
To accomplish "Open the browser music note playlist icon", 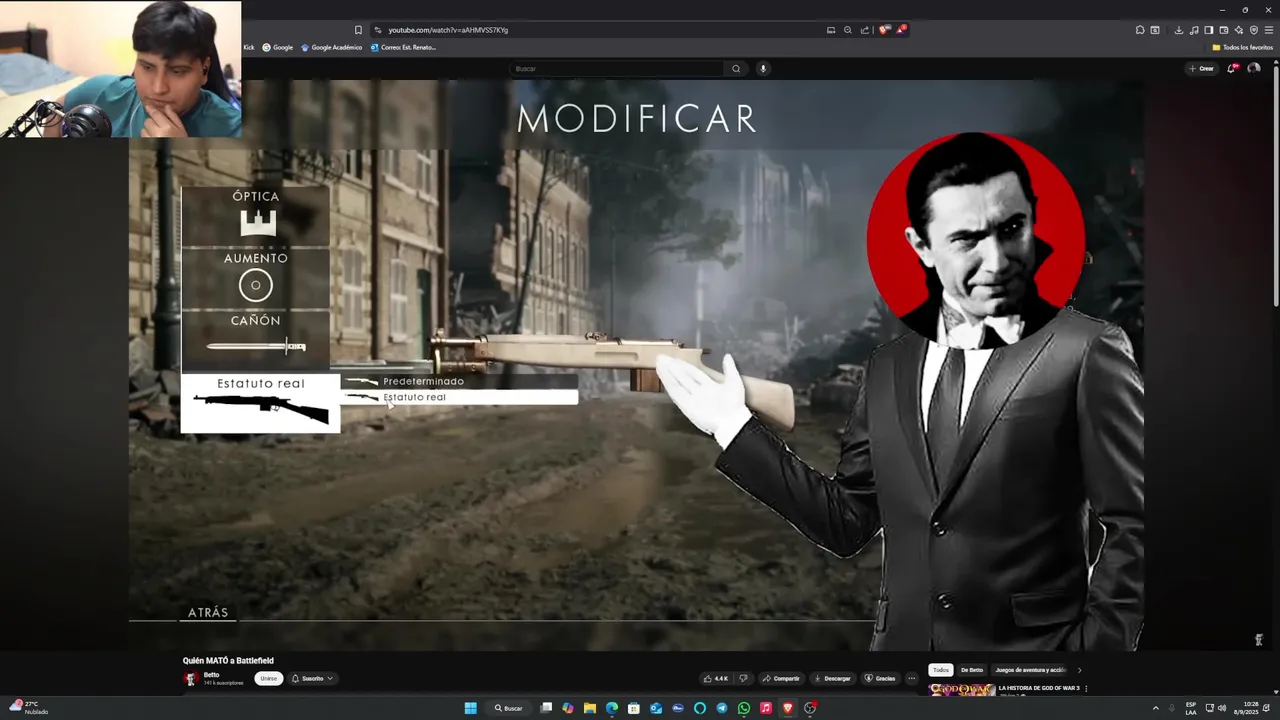I will coord(1194,30).
